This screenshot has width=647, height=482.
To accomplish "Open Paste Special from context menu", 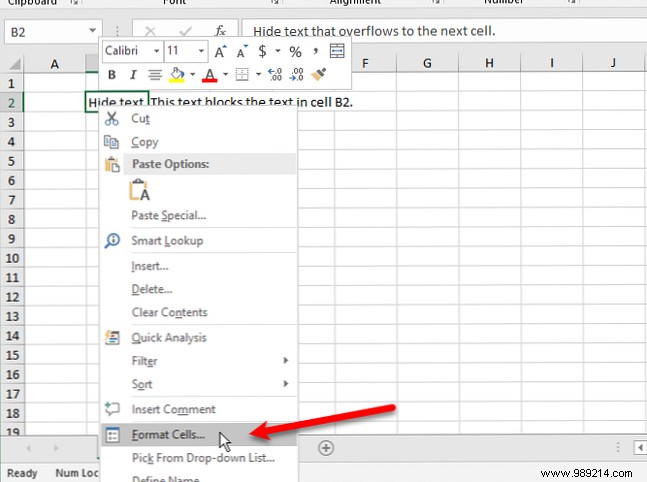I will point(198,215).
